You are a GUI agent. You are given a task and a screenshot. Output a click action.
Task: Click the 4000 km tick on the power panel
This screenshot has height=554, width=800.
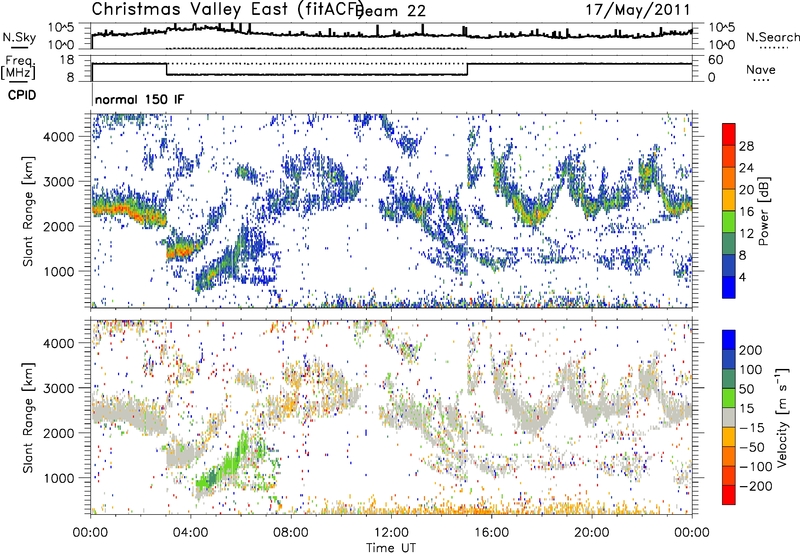pyautogui.click(x=58, y=137)
